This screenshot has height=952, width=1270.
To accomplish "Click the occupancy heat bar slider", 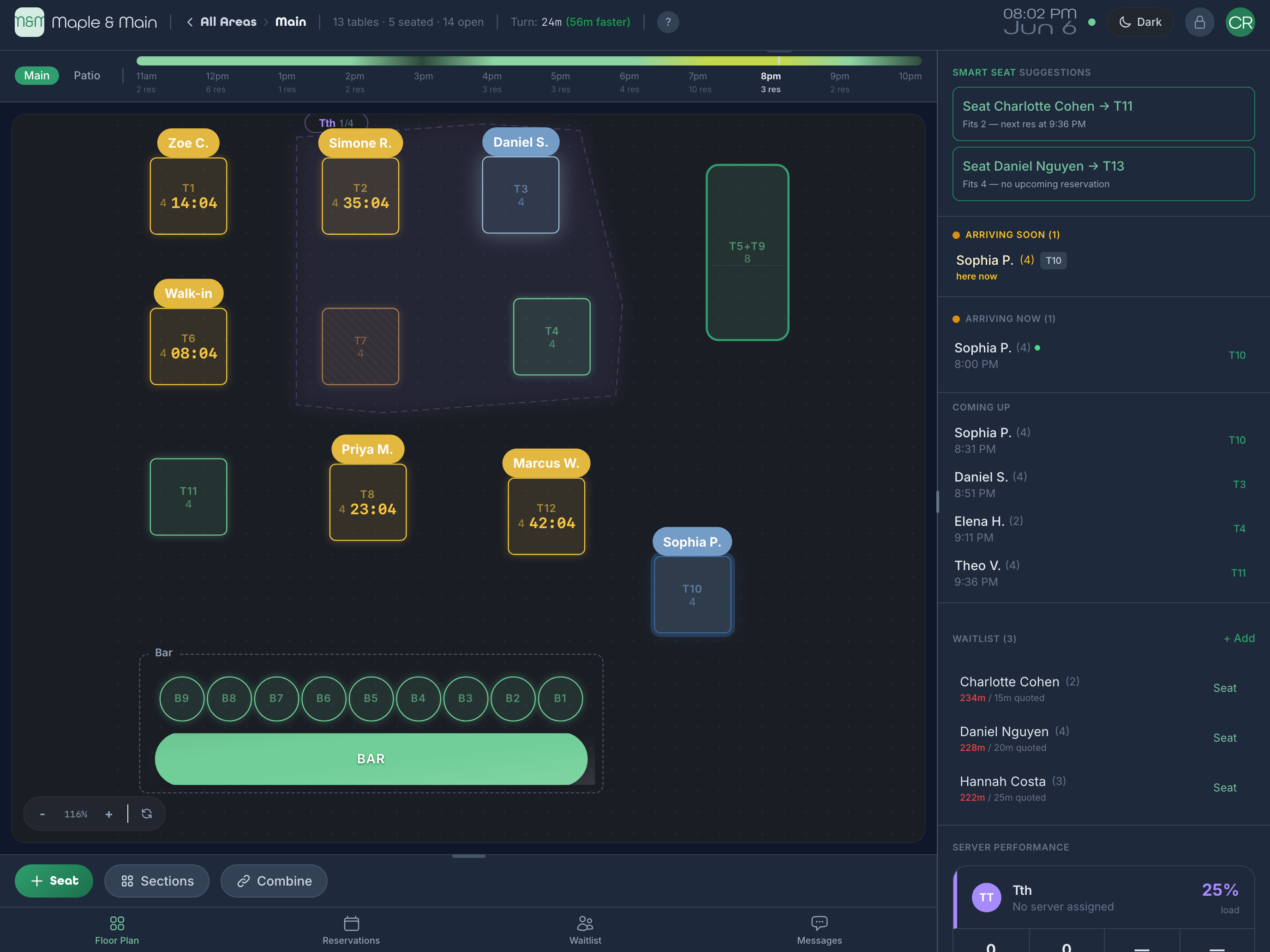I will tap(529, 61).
